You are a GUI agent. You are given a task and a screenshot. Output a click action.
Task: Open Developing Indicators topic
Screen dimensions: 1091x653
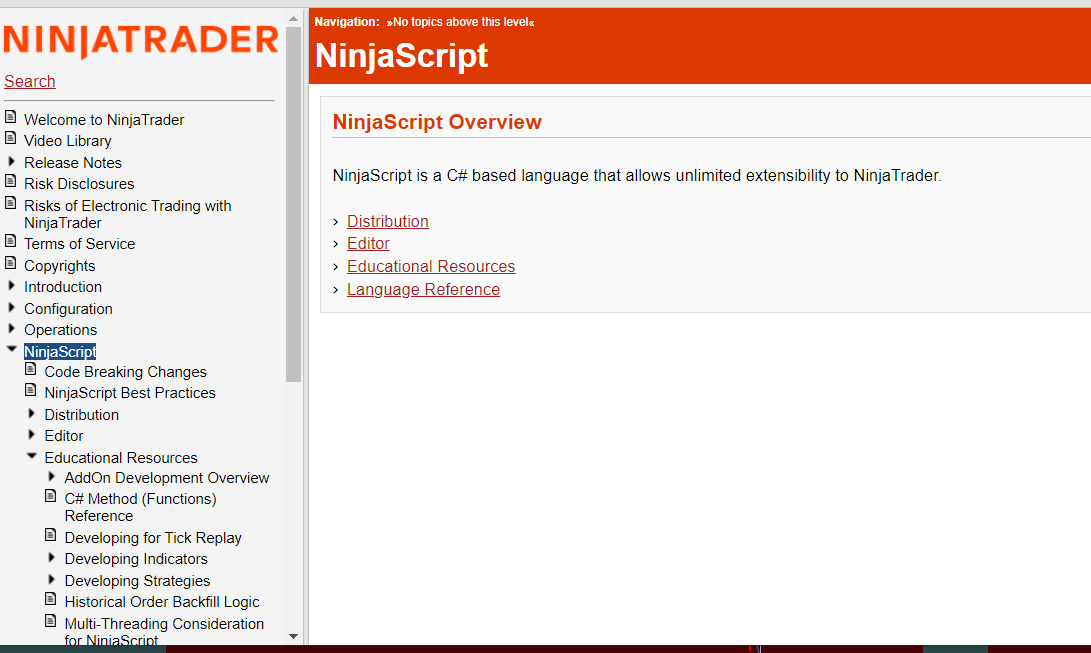point(136,559)
